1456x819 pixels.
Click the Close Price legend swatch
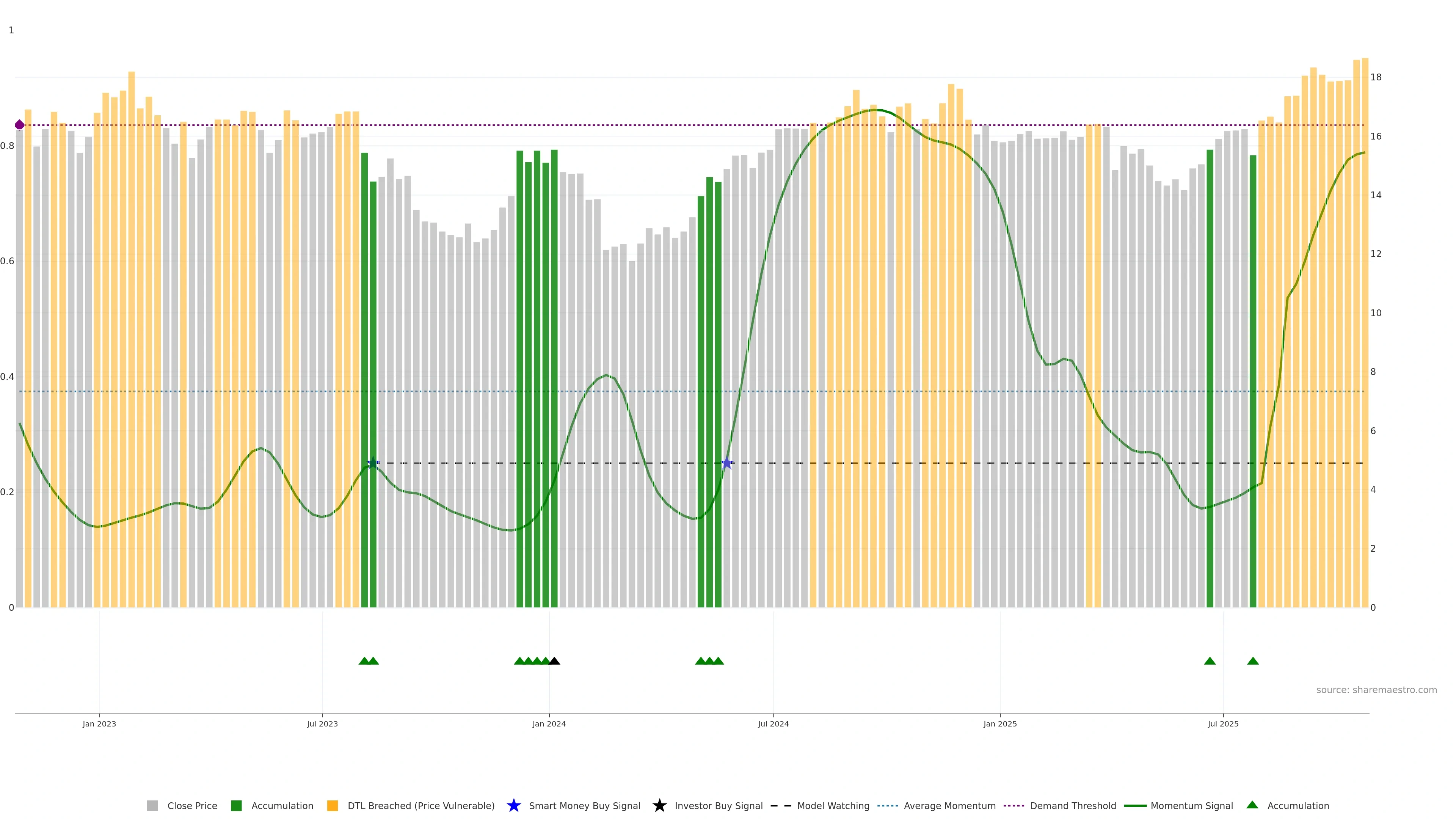tap(152, 806)
